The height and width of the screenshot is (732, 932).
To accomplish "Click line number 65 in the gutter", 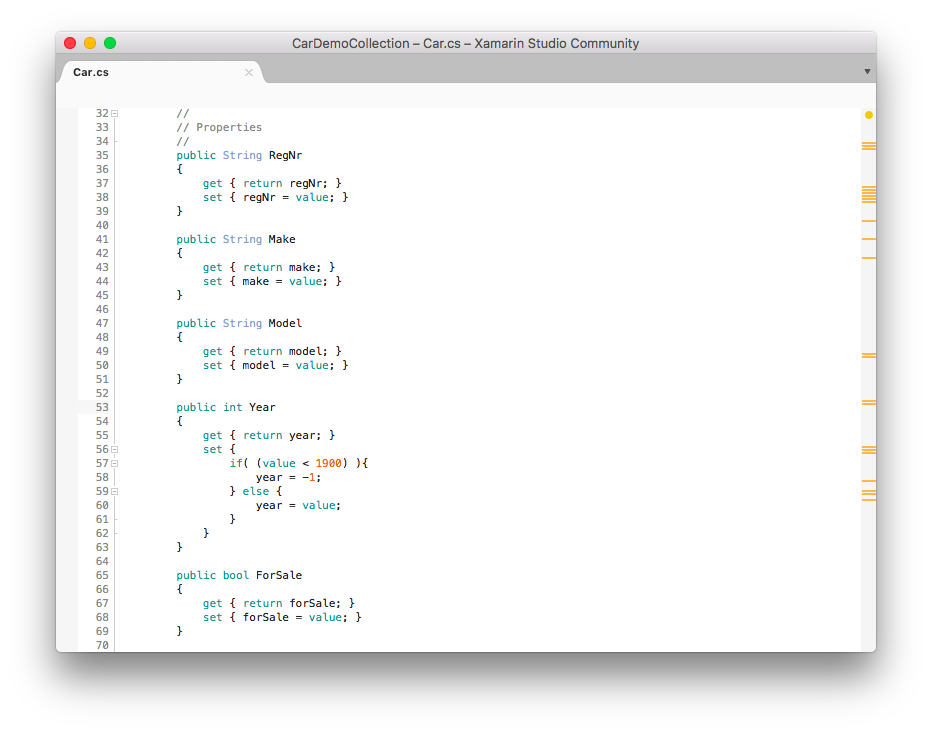I will tap(102, 576).
